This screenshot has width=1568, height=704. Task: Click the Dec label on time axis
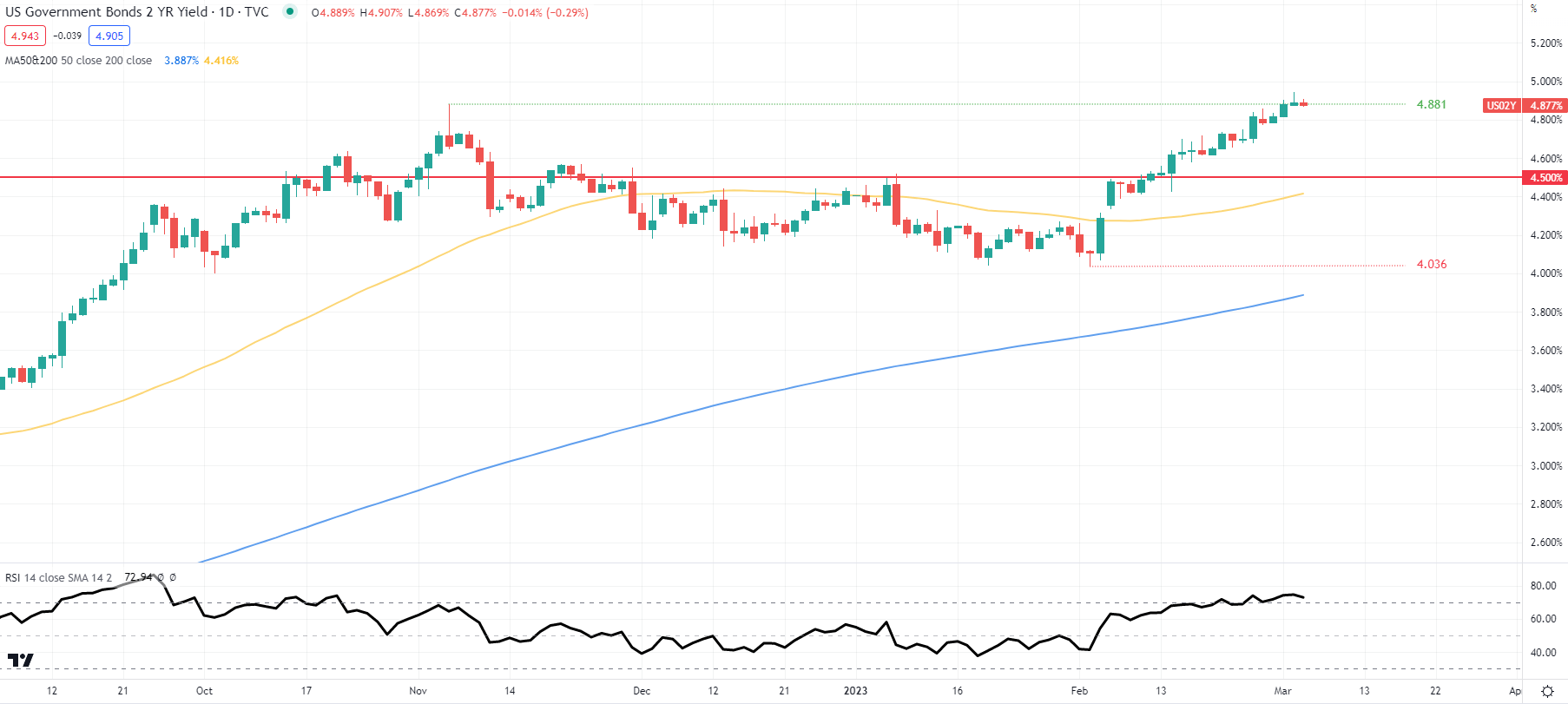(x=642, y=691)
